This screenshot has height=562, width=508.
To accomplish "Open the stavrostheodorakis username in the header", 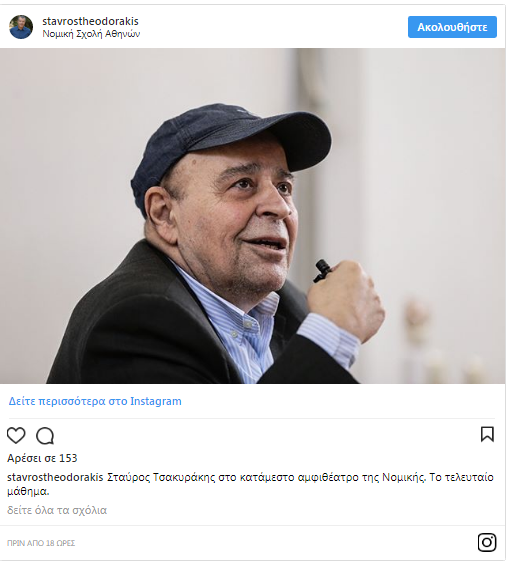I will click(x=90, y=21).
